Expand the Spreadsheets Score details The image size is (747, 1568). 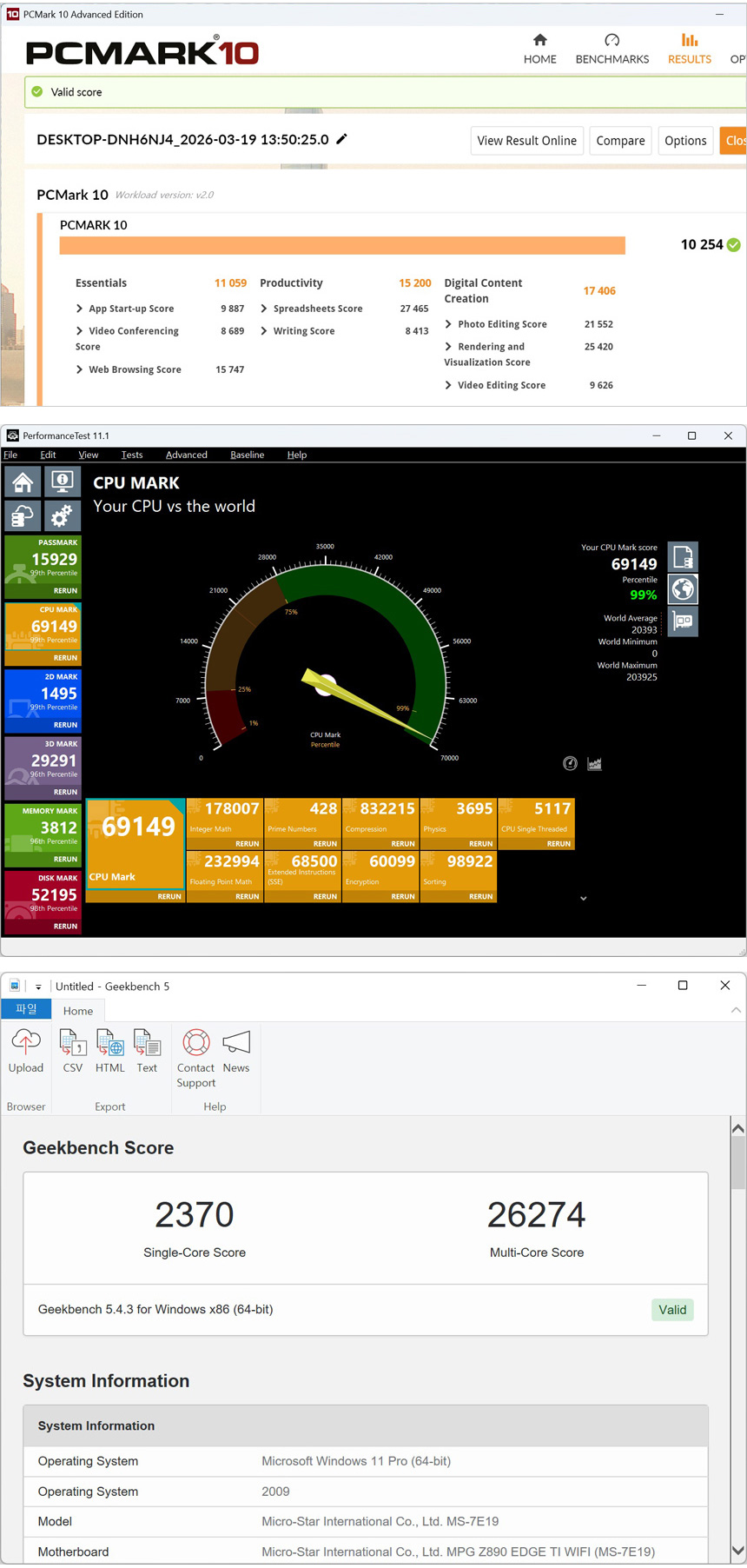pyautogui.click(x=264, y=309)
